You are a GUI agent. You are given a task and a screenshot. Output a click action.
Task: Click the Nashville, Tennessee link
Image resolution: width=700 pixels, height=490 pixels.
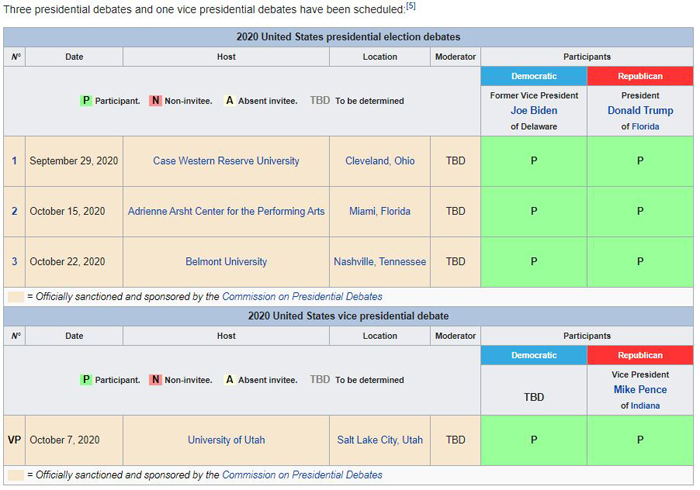379,262
